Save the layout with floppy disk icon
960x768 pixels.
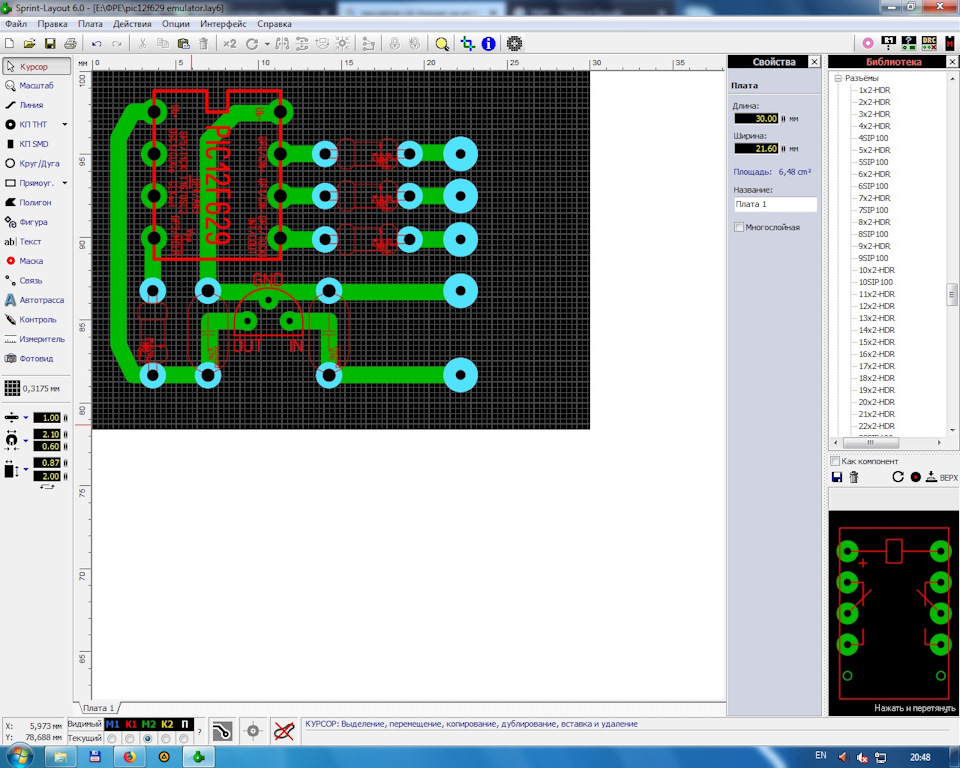50,43
